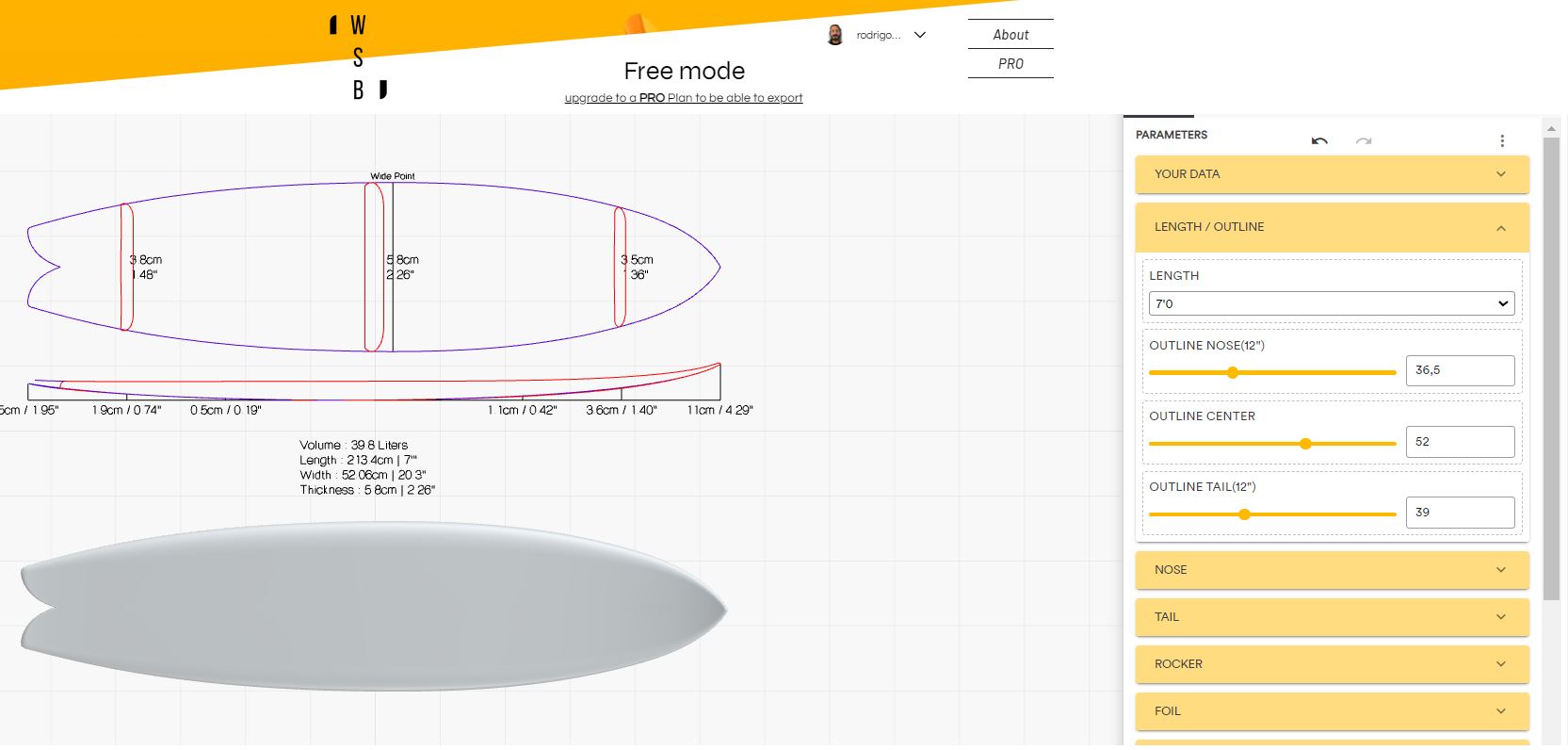Click the upgrade to PRO Plan link
This screenshot has width=1568, height=750.
683,98
